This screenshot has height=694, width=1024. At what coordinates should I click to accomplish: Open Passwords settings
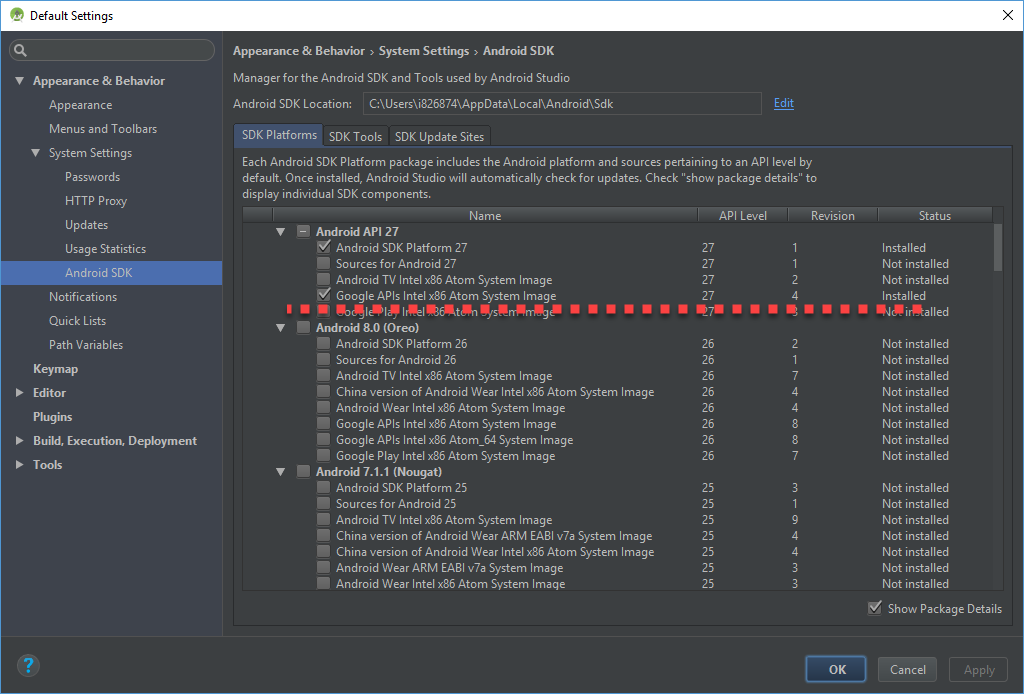coord(92,176)
